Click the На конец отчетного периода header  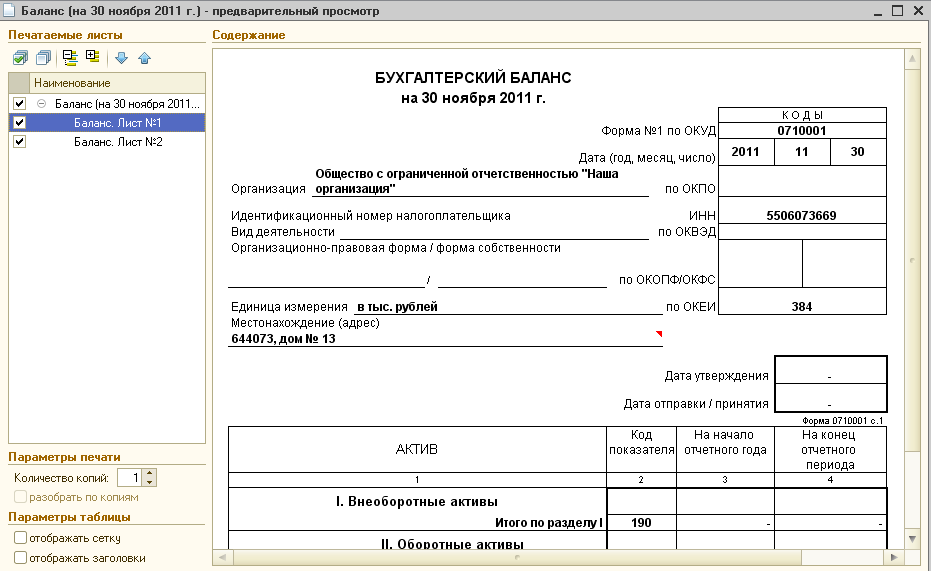(x=830, y=449)
